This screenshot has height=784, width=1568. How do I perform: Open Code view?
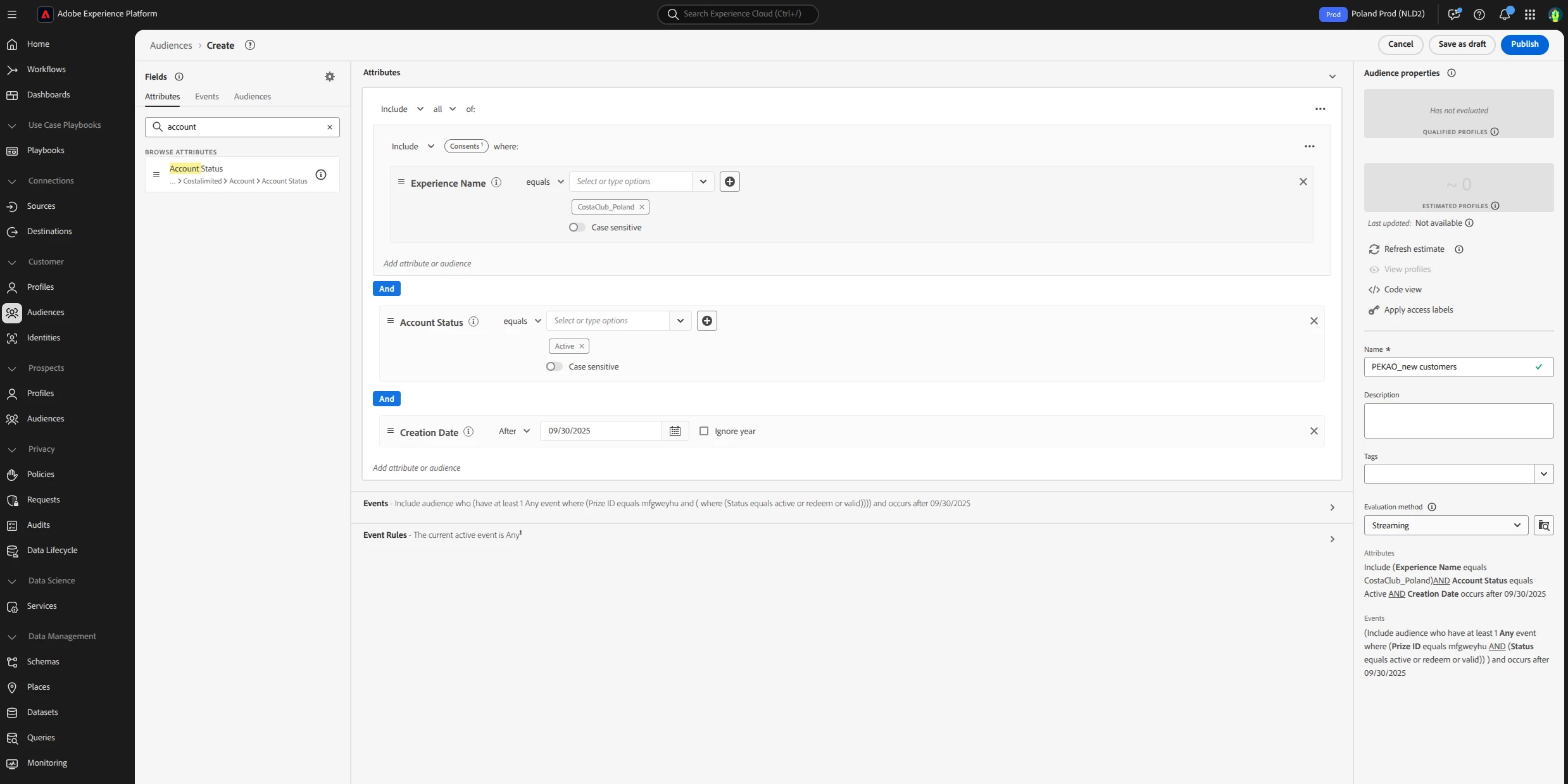tap(1402, 290)
